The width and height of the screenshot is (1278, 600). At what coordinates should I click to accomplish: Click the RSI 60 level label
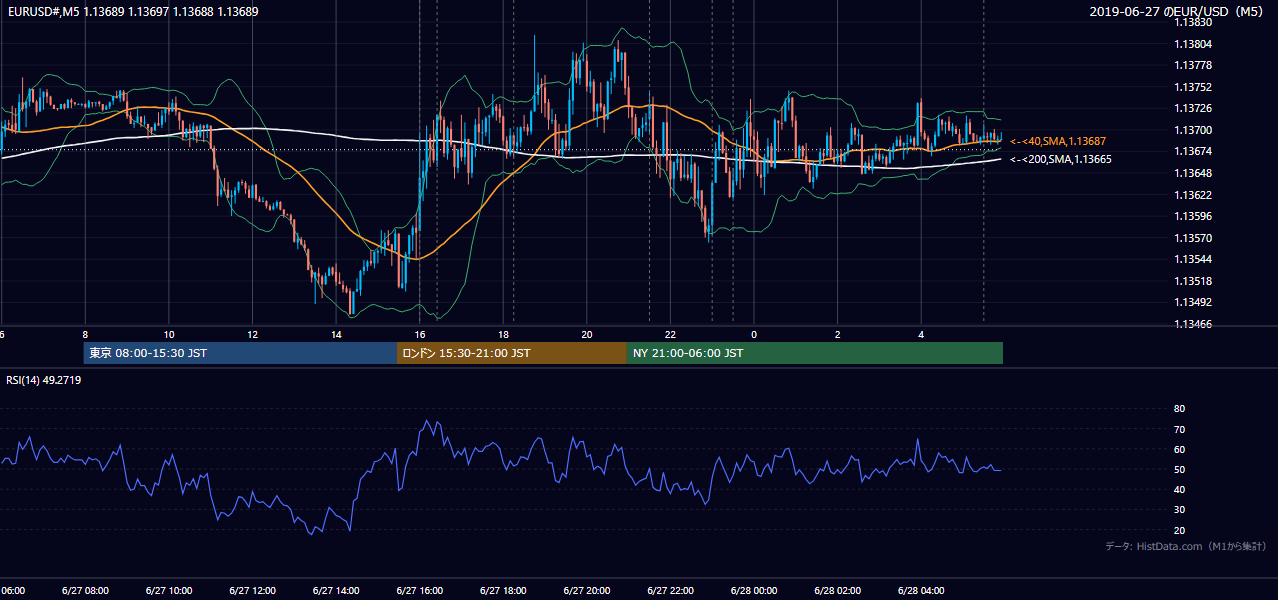click(1180, 449)
